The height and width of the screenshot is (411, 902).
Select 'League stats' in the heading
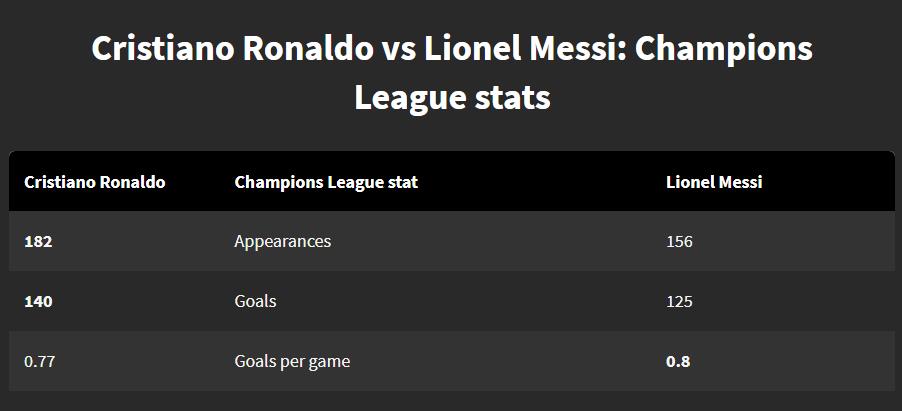[x=452, y=97]
